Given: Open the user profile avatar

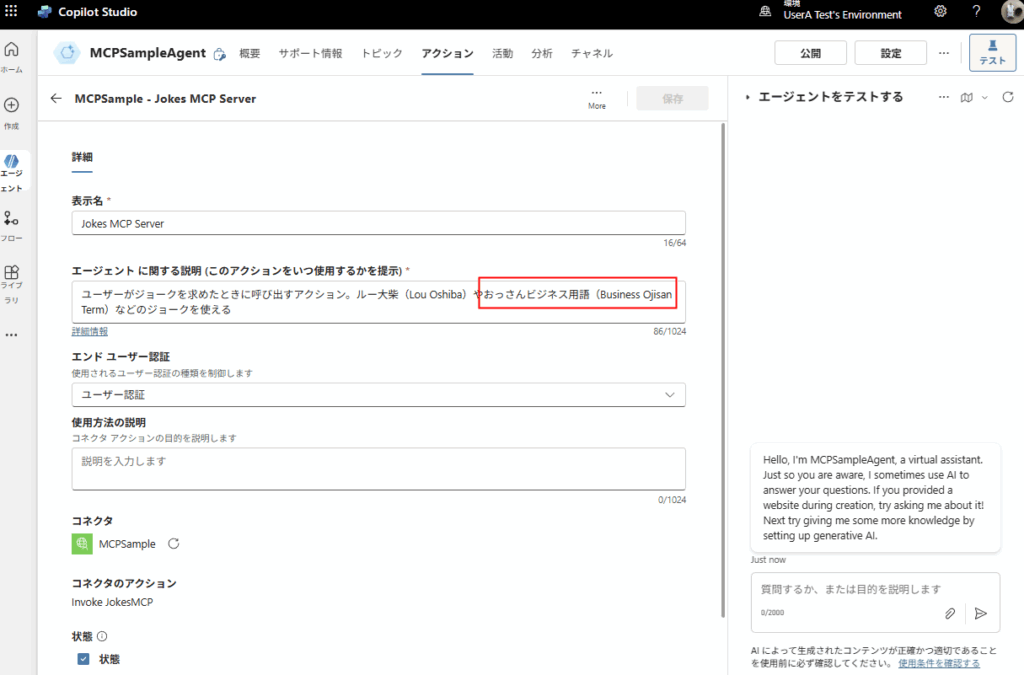Looking at the screenshot, I should (1012, 11).
